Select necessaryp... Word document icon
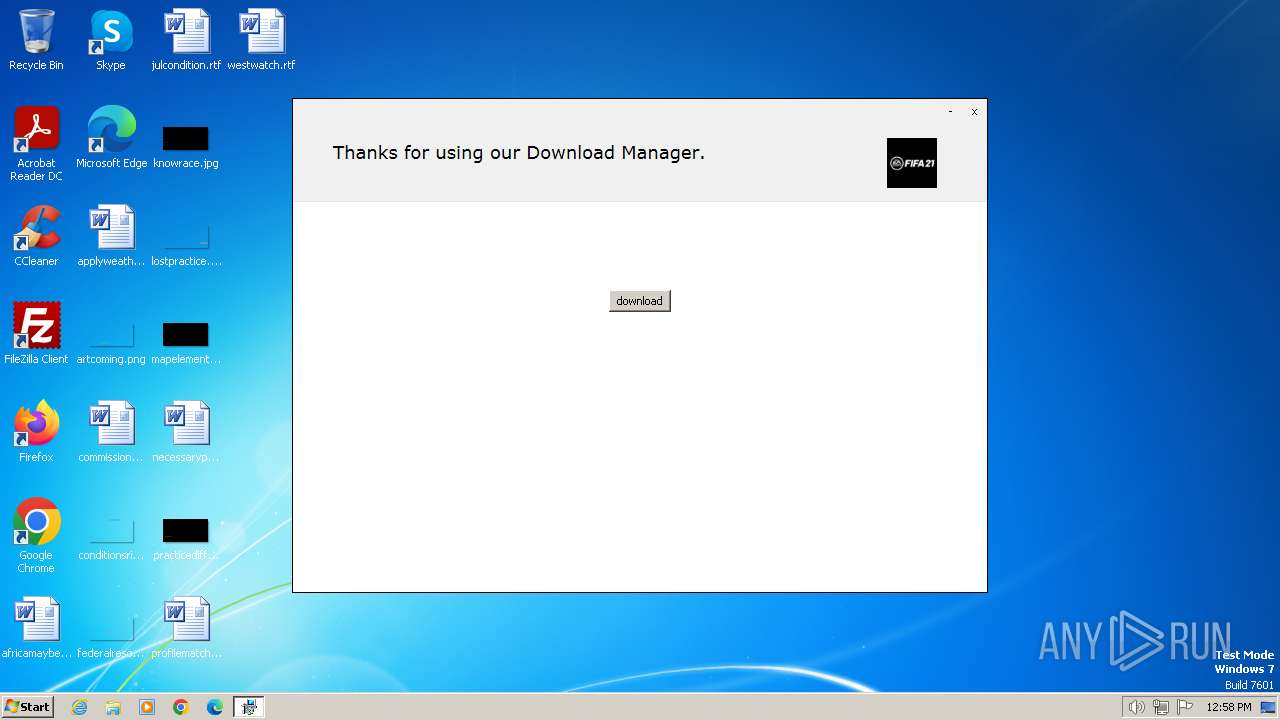 (186, 431)
